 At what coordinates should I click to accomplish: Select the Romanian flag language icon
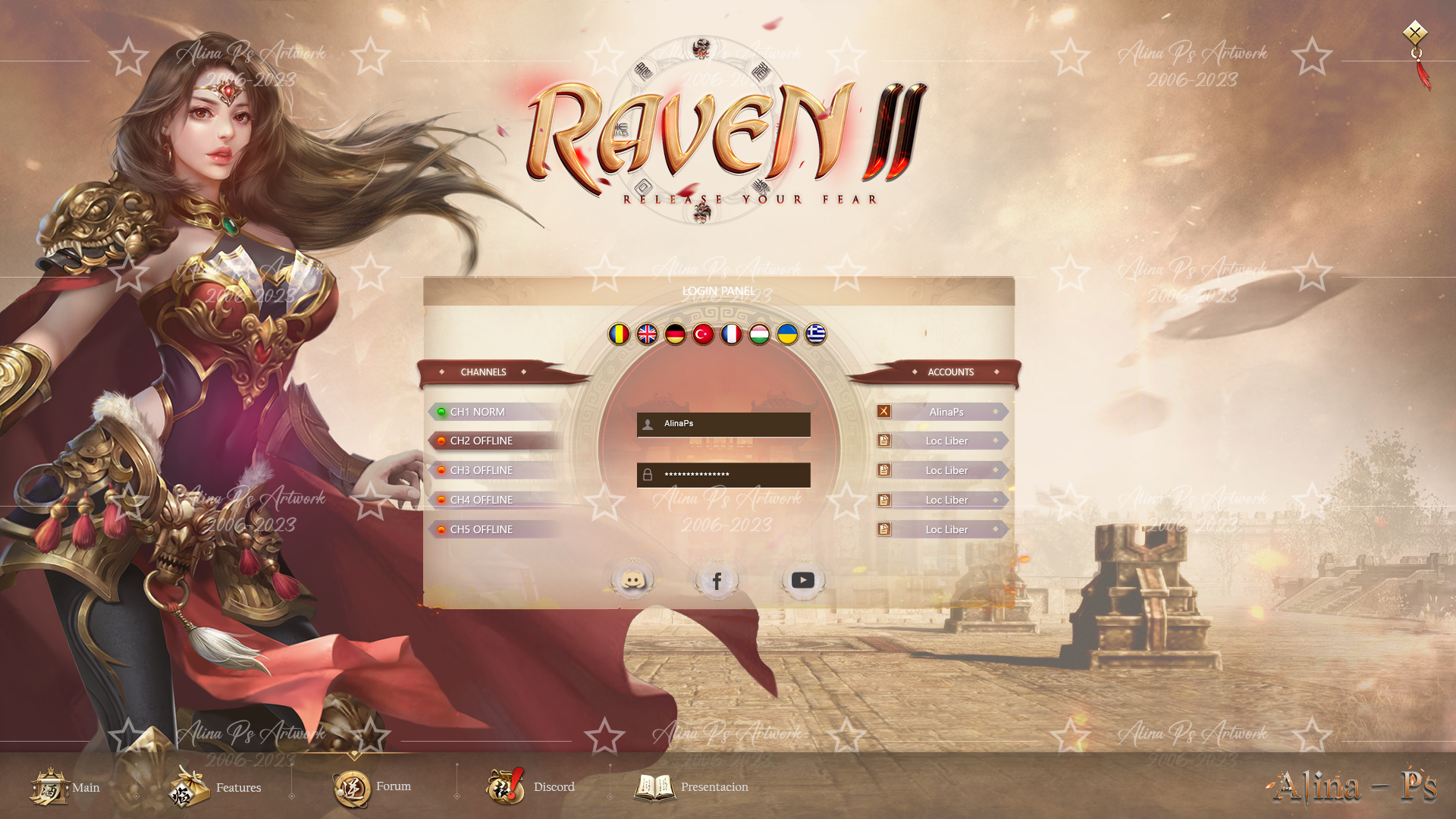tap(619, 334)
